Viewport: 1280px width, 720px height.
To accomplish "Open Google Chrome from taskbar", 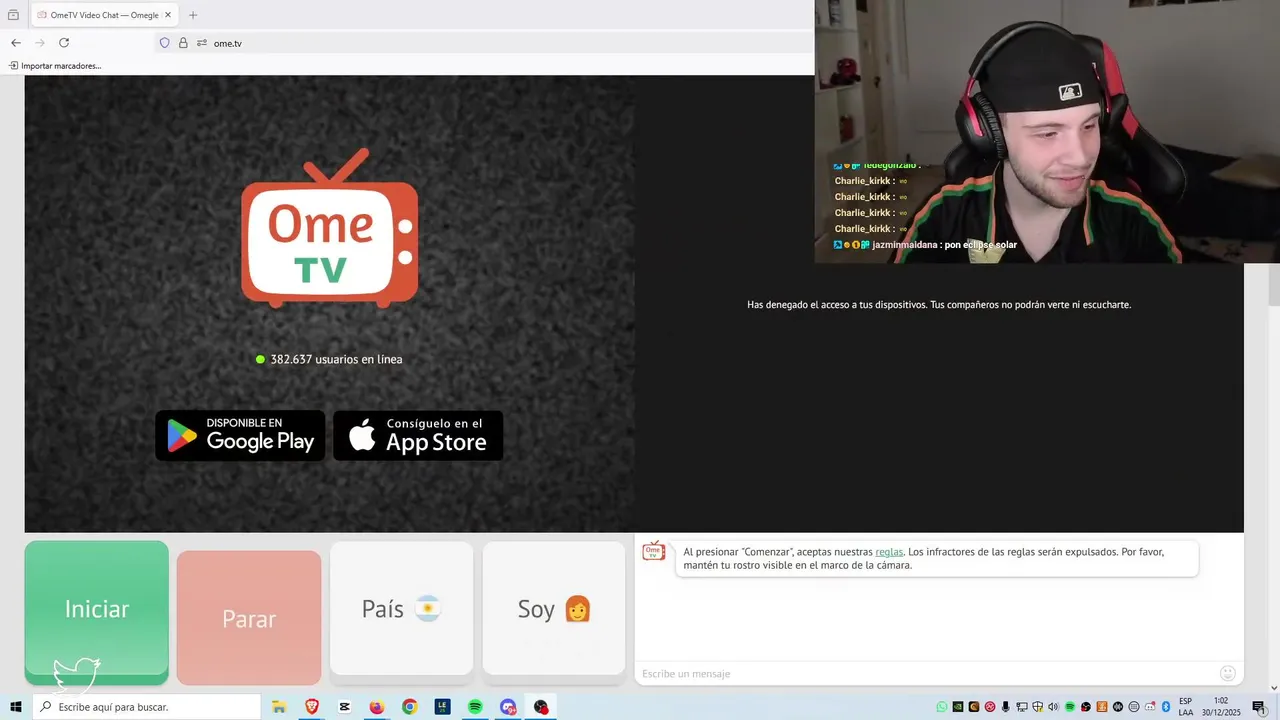I will (409, 707).
